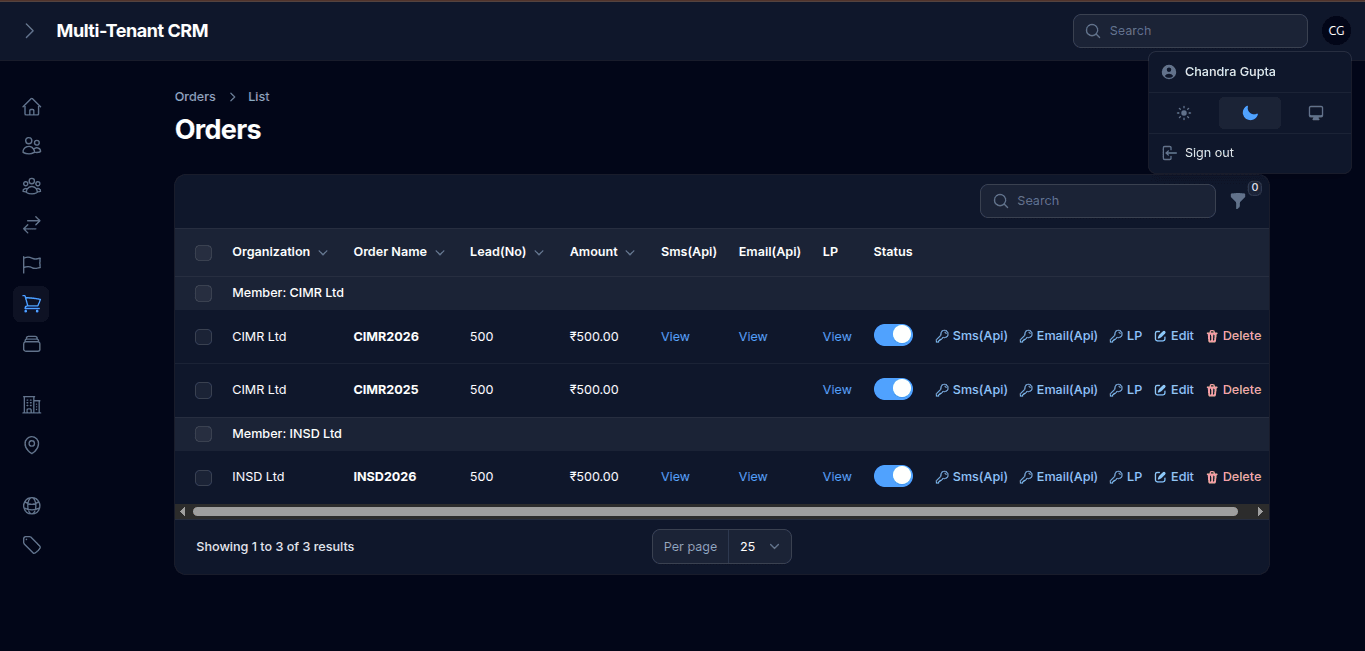Check the Member: CIMR Ltd group checkbox
The width and height of the screenshot is (1365, 651).
(203, 293)
